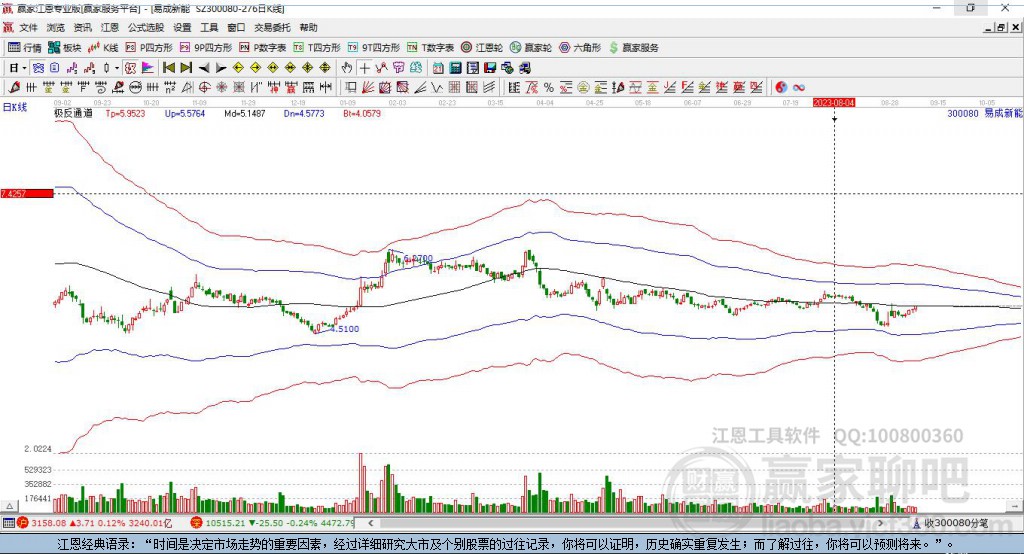Select the hand pan tool
Screen dimensions: 1024x554
coord(347,68)
